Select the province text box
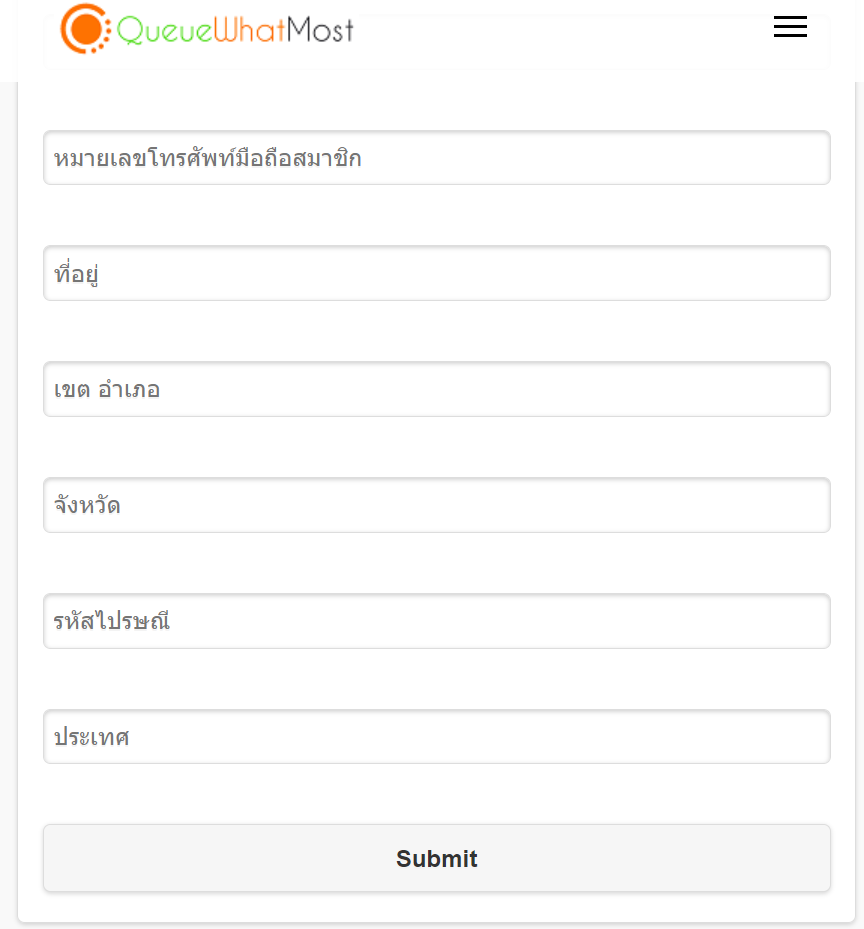 coord(437,505)
